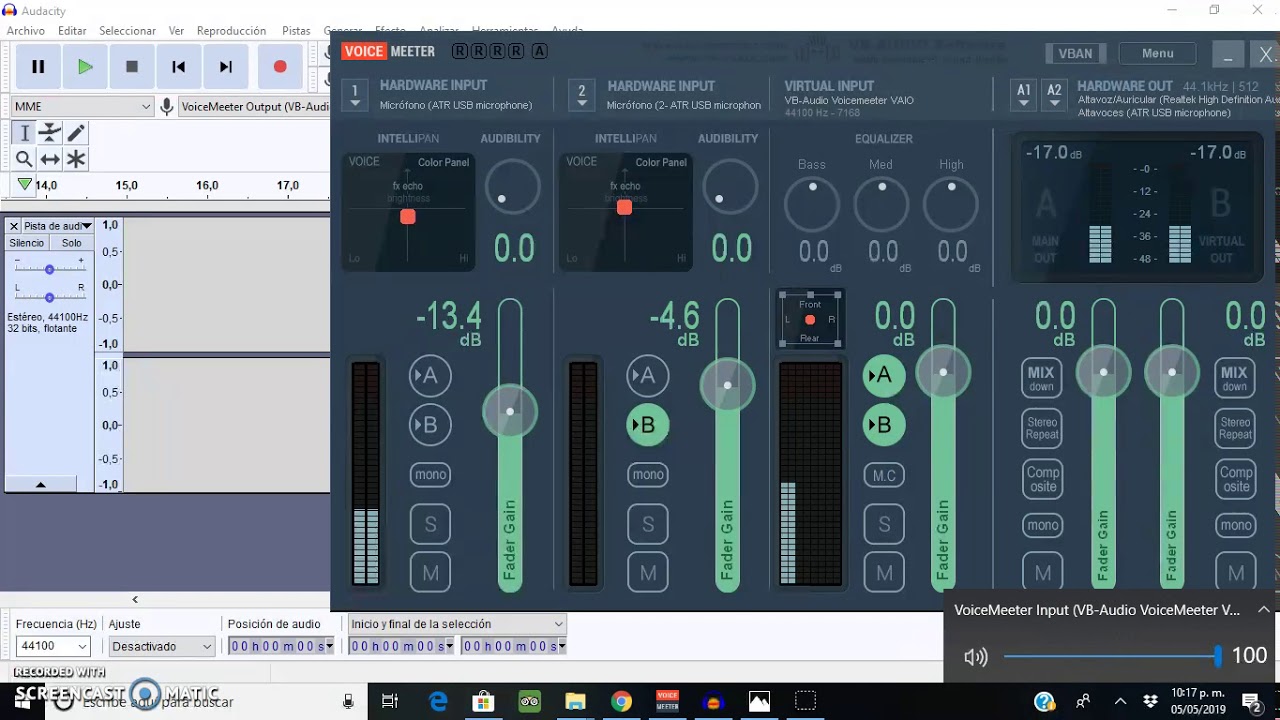Click the High equalizer knob
This screenshot has height=720, width=1280.
point(951,203)
